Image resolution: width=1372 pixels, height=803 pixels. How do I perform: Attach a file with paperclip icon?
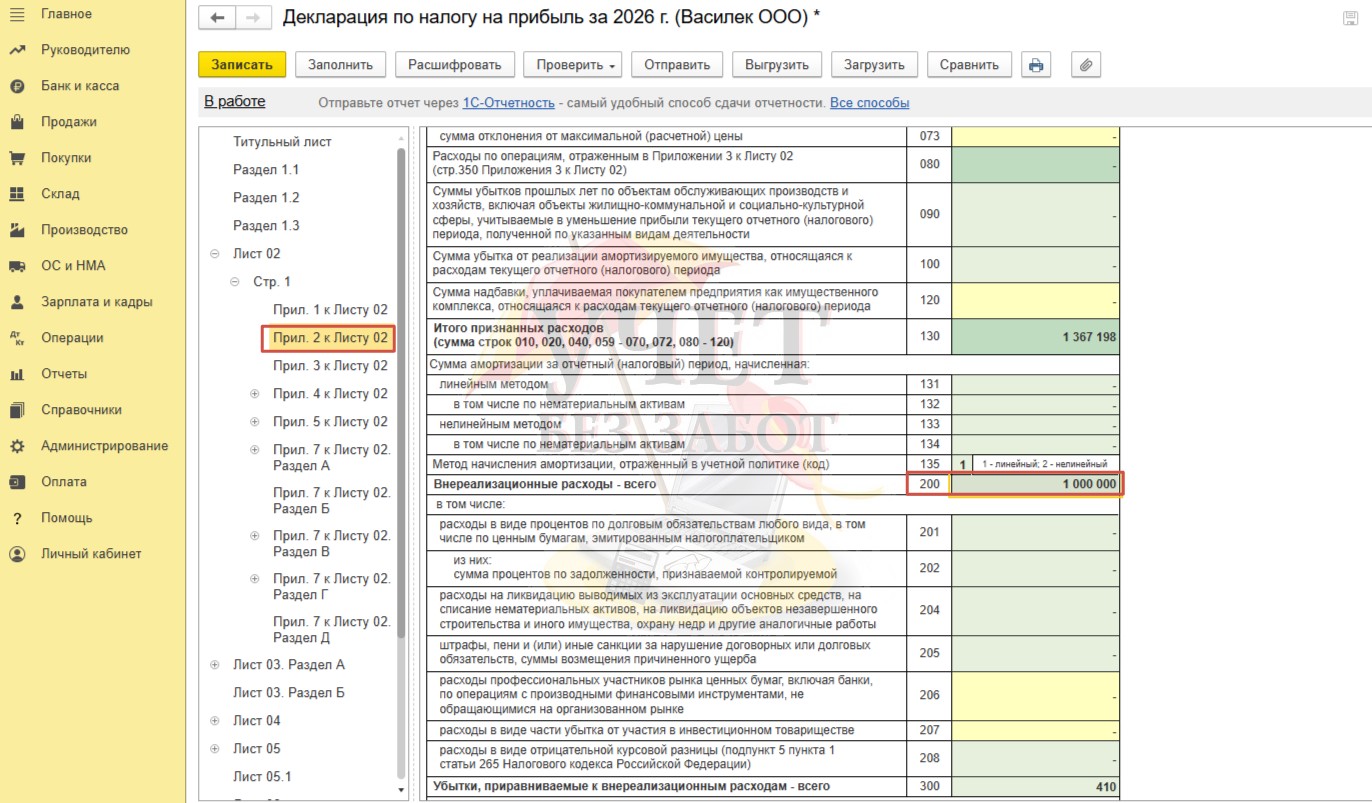1086,65
